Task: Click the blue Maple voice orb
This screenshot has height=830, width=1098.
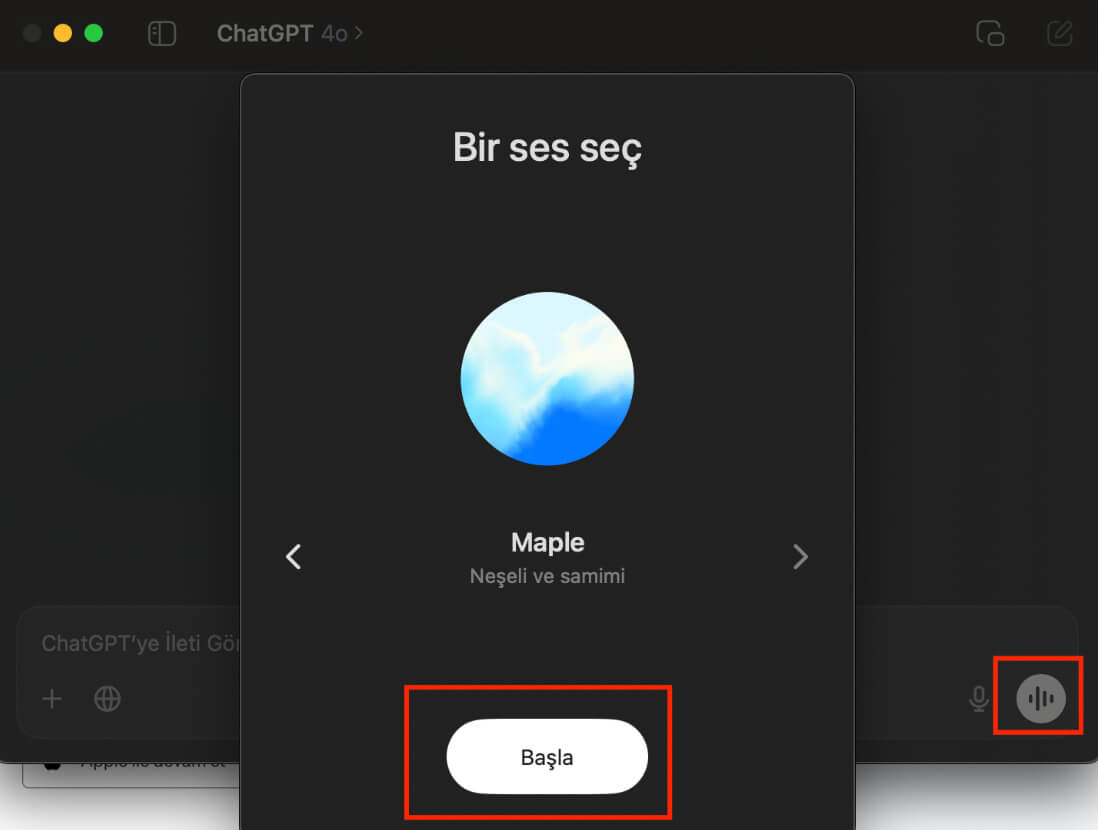Action: pos(548,378)
